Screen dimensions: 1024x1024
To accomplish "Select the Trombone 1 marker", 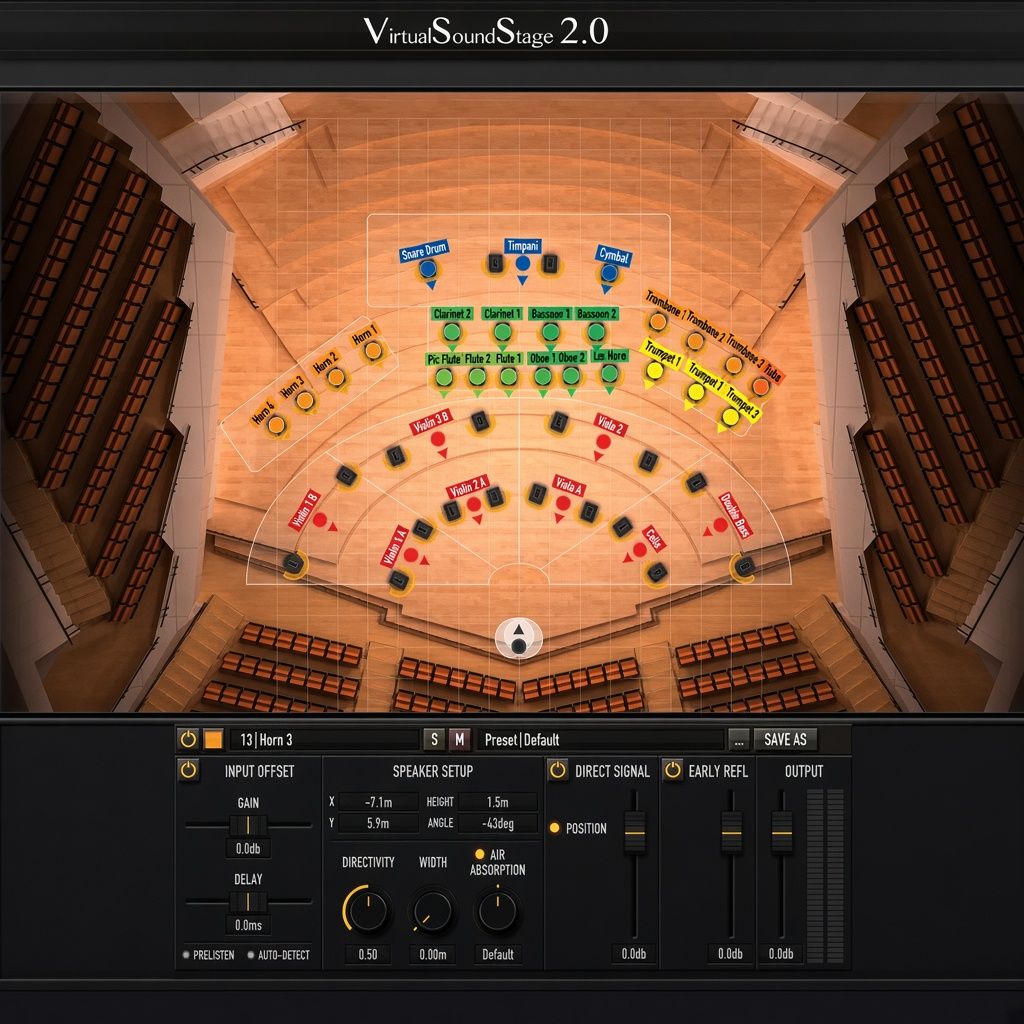I will [658, 321].
